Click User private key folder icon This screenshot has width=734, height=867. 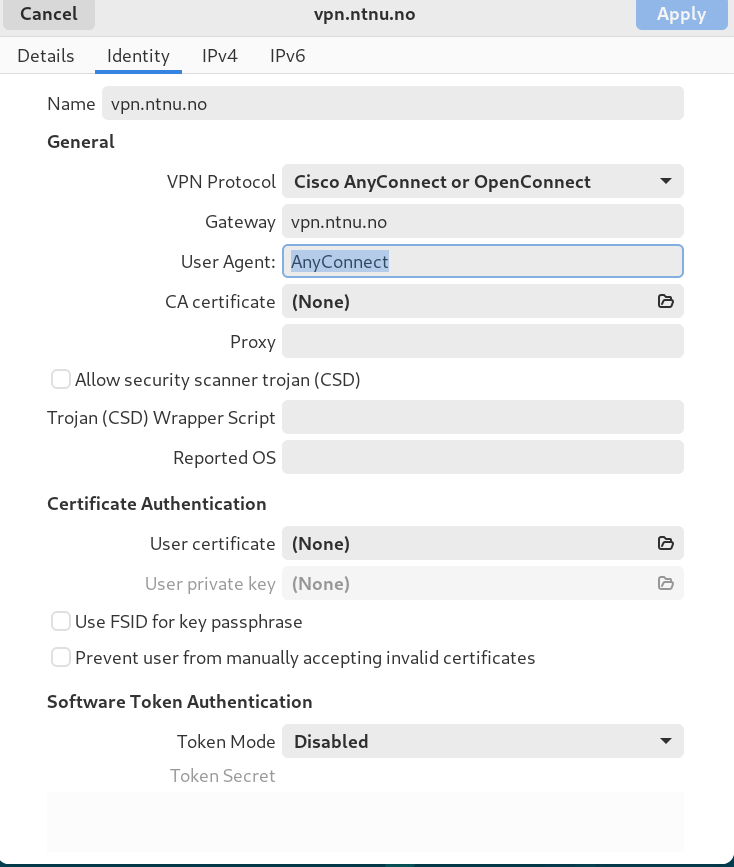(665, 583)
